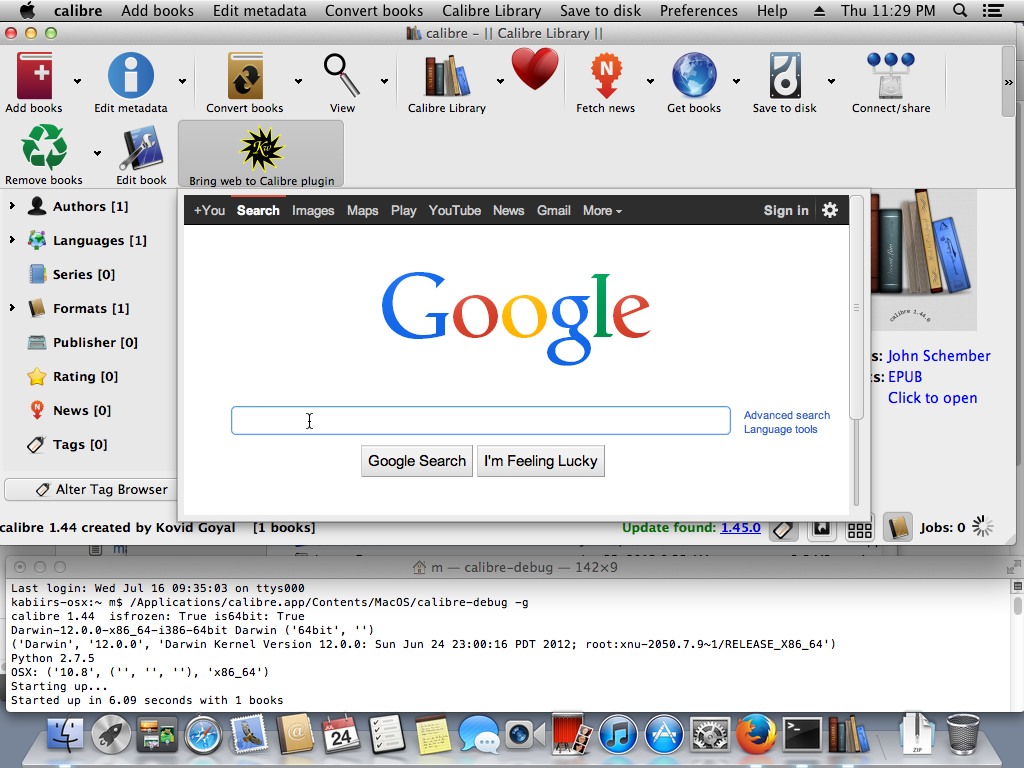Click the Add books toolbar icon
The height and width of the screenshot is (768, 1024).
(x=34, y=76)
